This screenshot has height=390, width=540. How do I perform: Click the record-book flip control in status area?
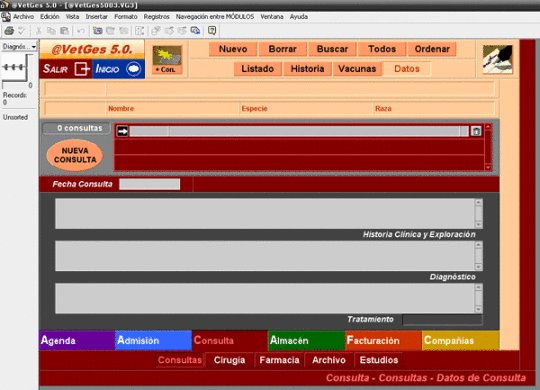(x=14, y=67)
